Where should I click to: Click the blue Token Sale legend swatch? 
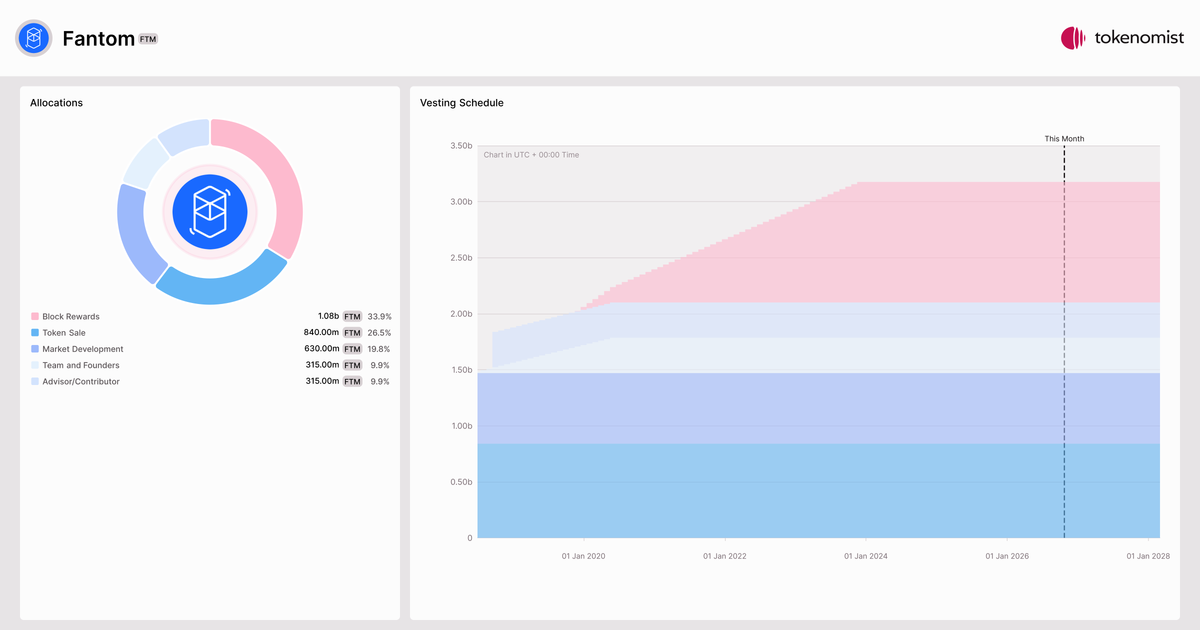[35, 333]
